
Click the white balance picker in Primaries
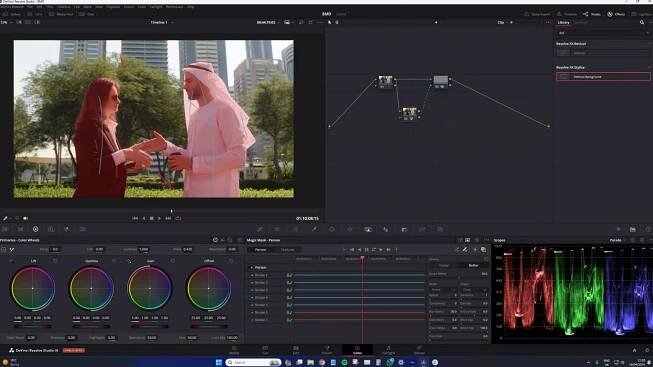[12, 250]
